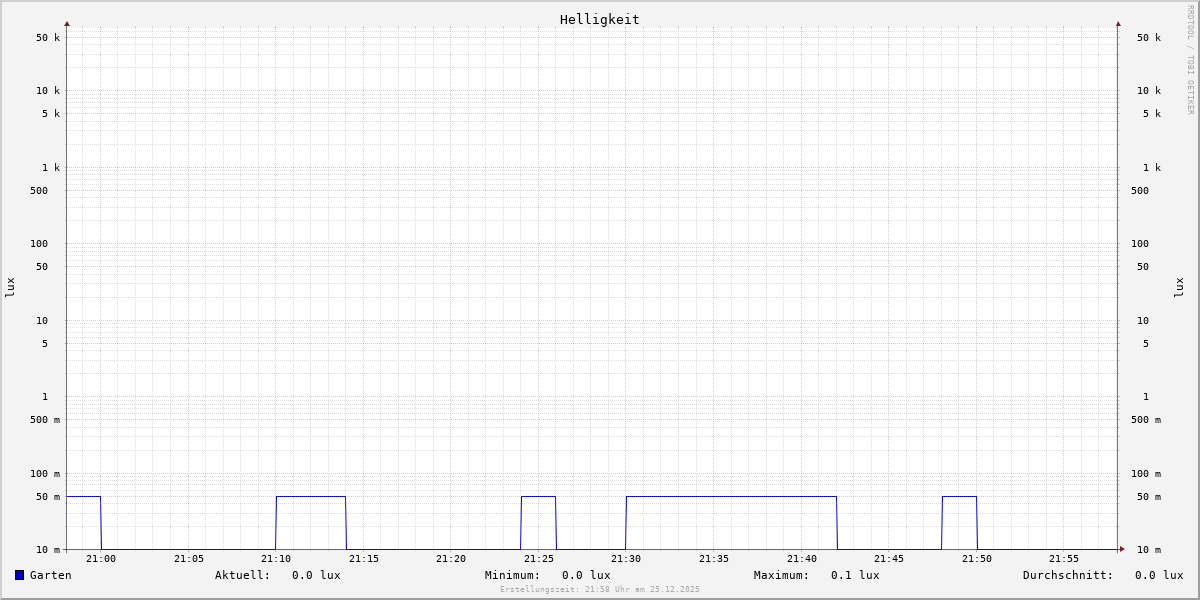This screenshot has height=600, width=1200.
Task: Click the 21:10 time axis label
Action: (276, 559)
